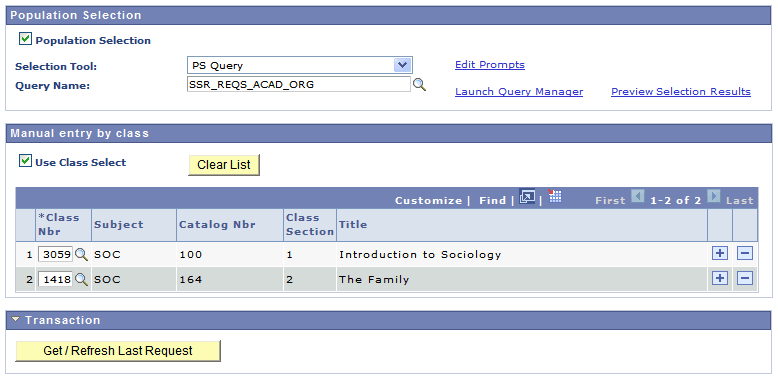The image size is (778, 379).
Task: Delete the Introduction to Sociology row
Action: (x=745, y=253)
